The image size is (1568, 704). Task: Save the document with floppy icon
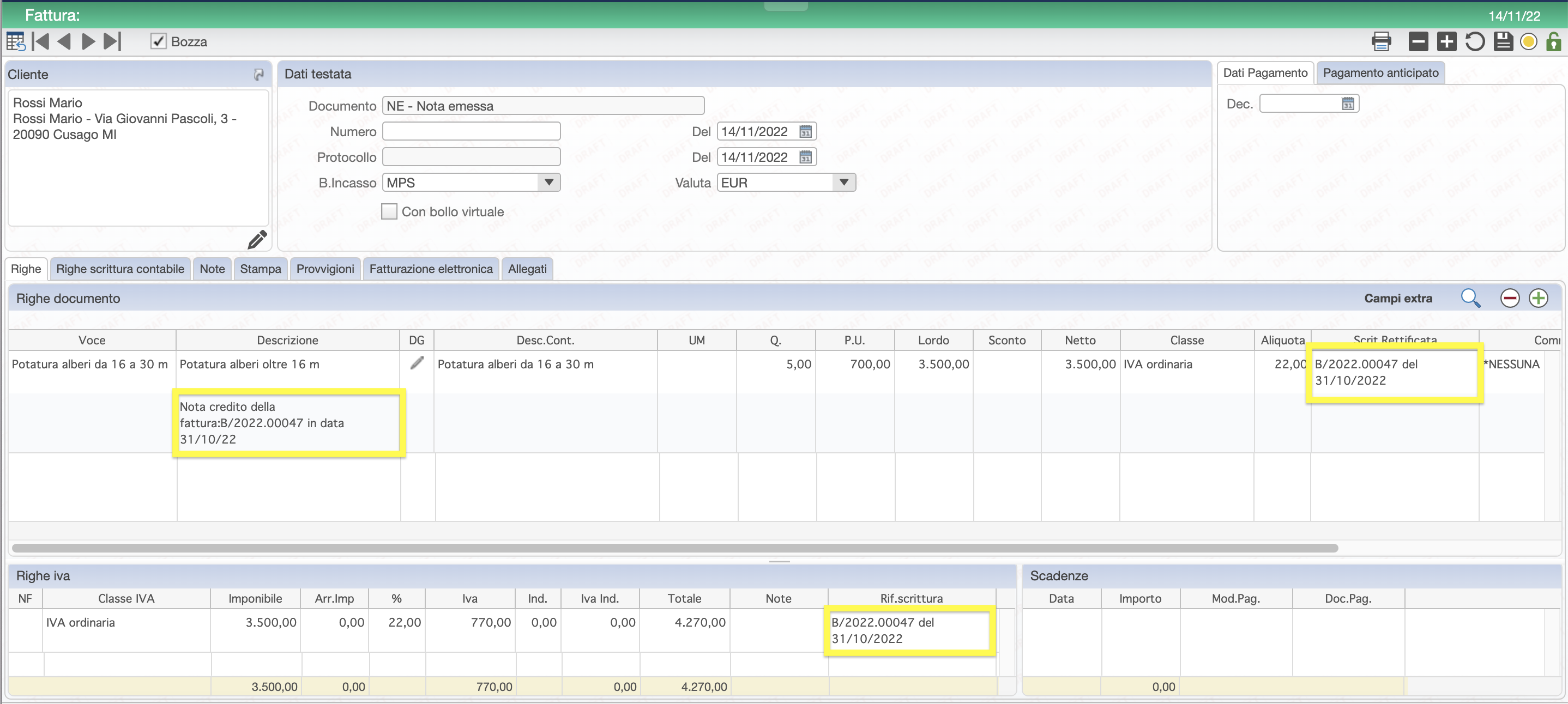(x=1503, y=41)
